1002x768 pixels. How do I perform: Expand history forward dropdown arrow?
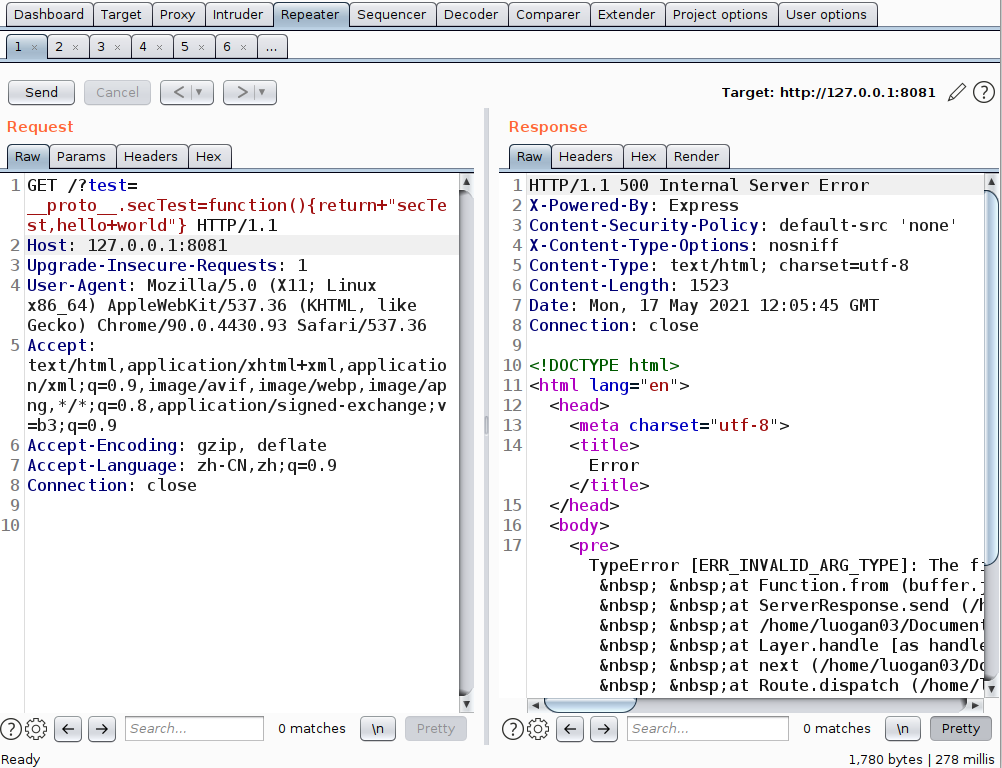click(263, 92)
